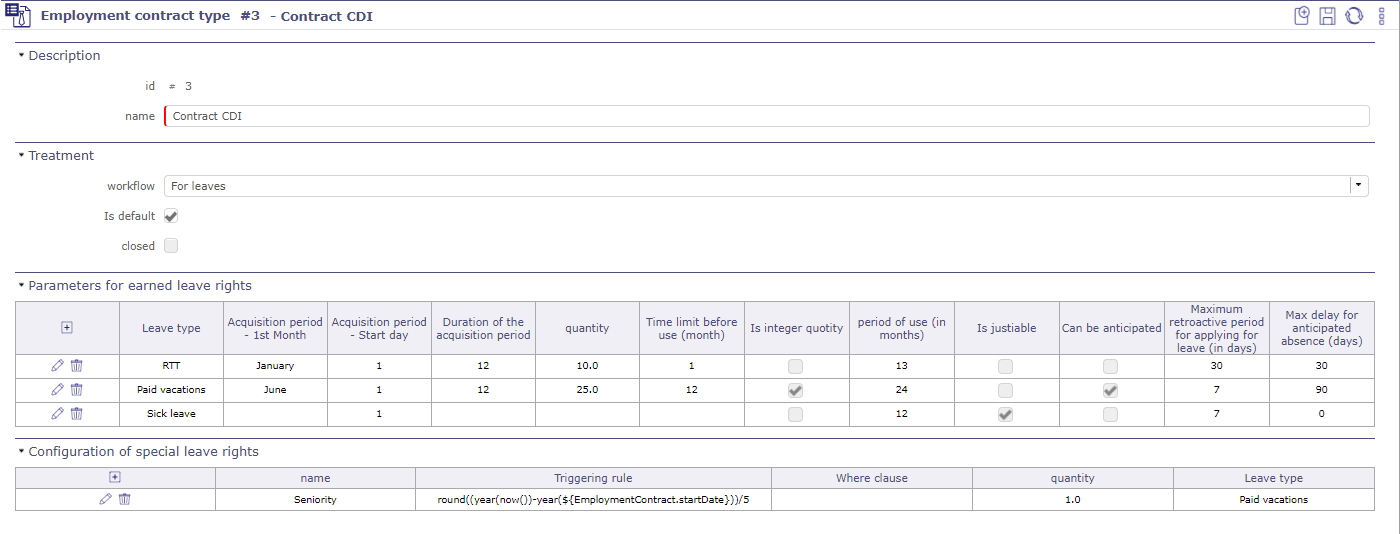Add a new special leave rights row
Viewport: 1400px width, 534px height.
click(x=115, y=478)
